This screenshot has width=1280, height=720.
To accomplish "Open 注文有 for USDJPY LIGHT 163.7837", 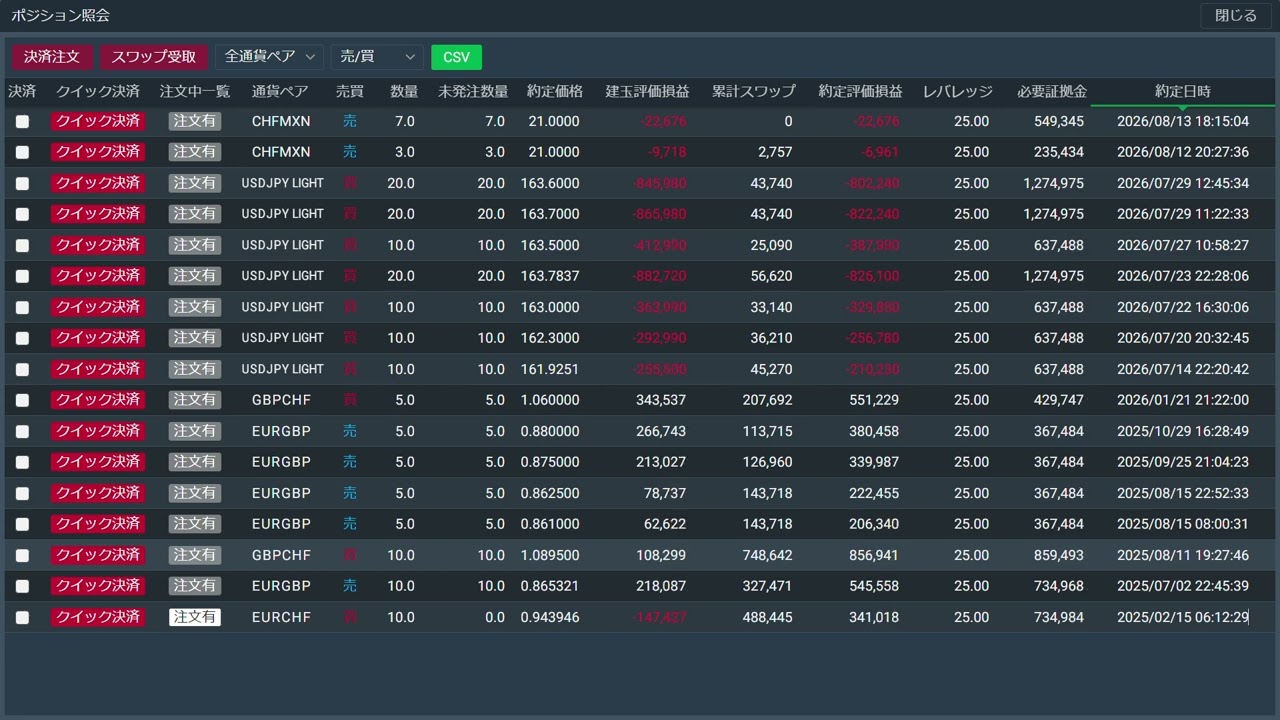I will pyautogui.click(x=195, y=276).
